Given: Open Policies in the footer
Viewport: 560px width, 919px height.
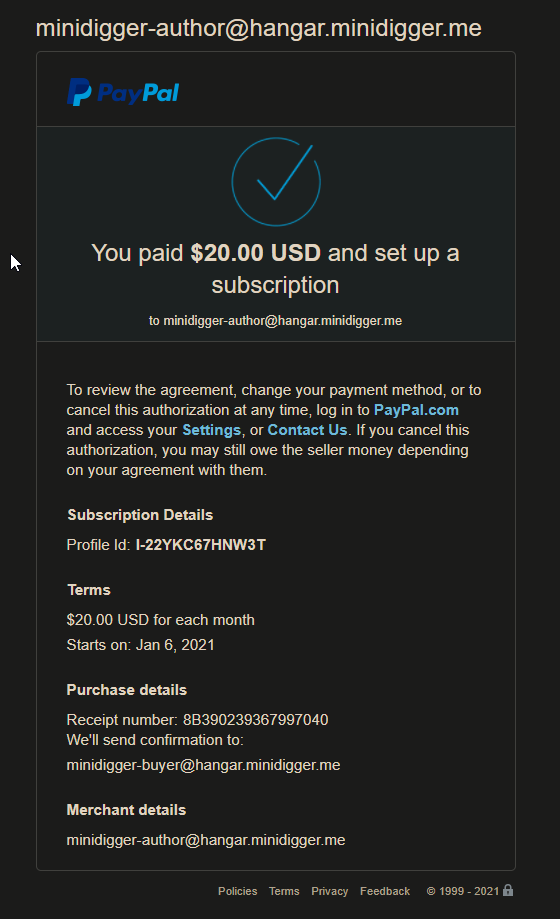Looking at the screenshot, I should click(x=237, y=891).
